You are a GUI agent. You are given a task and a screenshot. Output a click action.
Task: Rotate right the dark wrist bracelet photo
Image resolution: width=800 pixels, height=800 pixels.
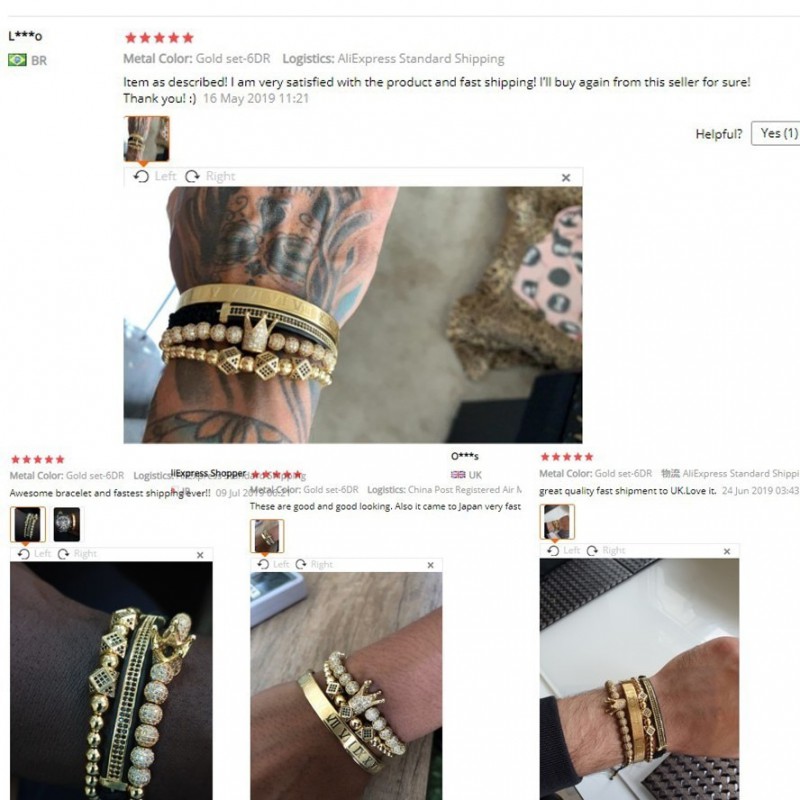coord(77,554)
